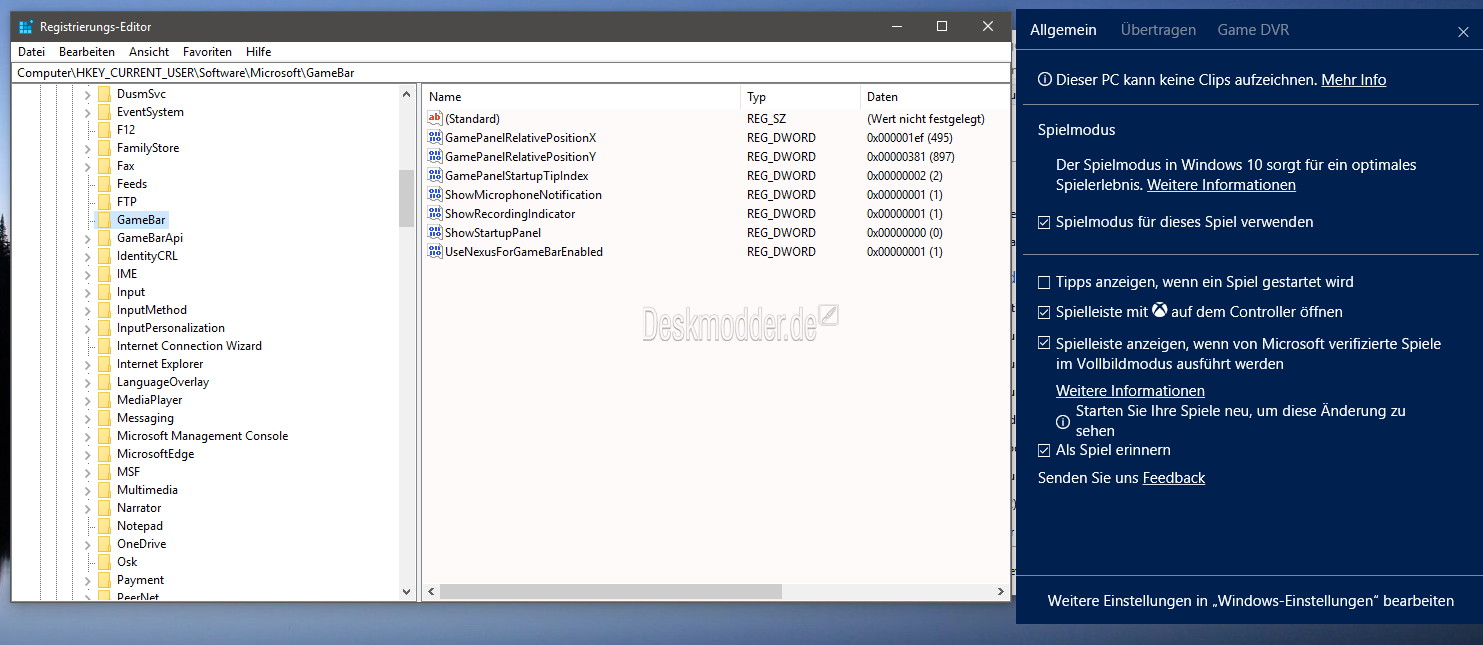Click the FamilyStore folder icon
This screenshot has width=1483, height=645.
(x=104, y=148)
